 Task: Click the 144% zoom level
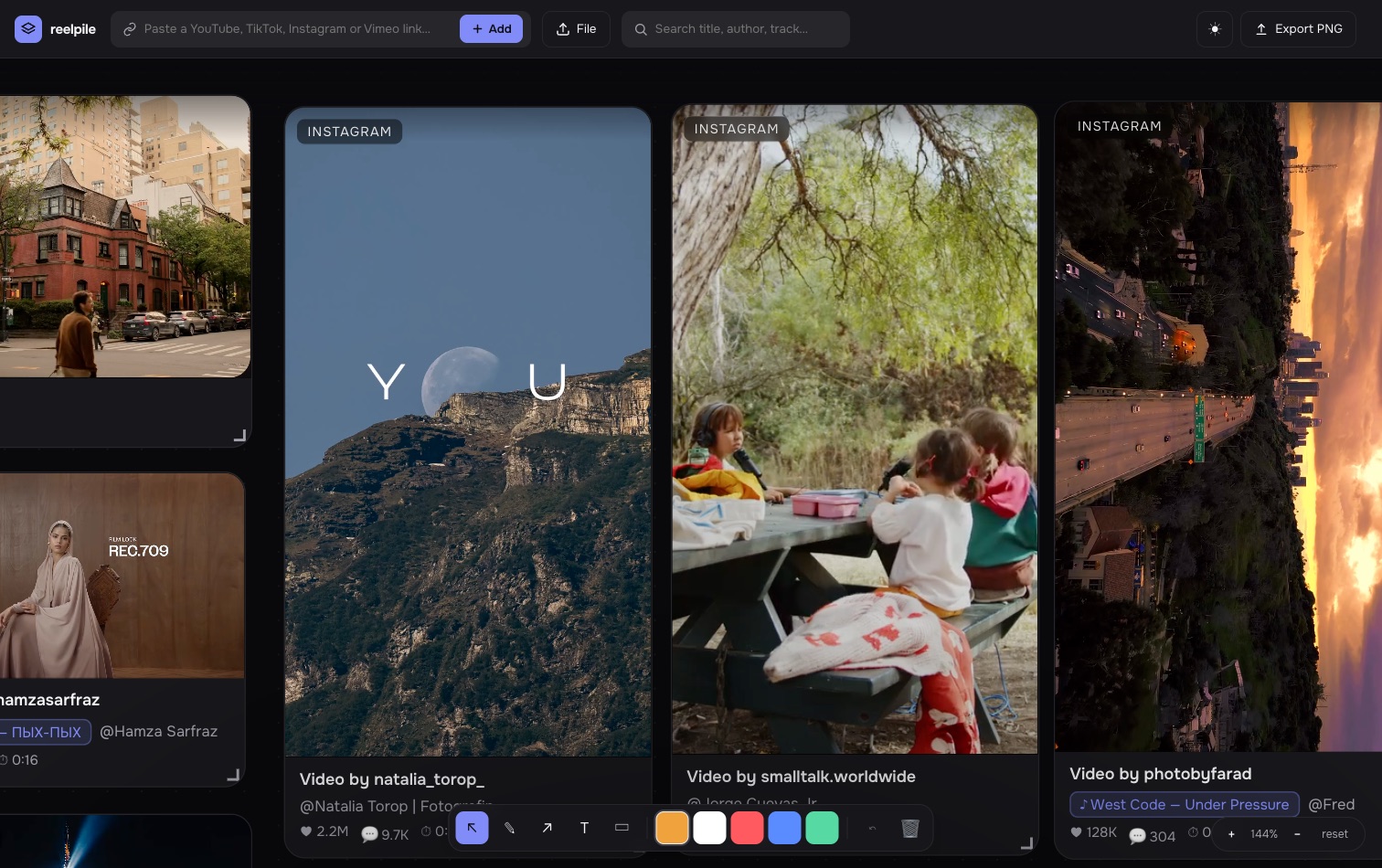point(1264,834)
